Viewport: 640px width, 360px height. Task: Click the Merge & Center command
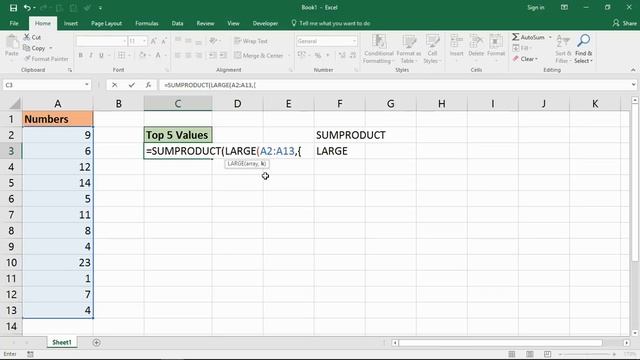coord(259,56)
